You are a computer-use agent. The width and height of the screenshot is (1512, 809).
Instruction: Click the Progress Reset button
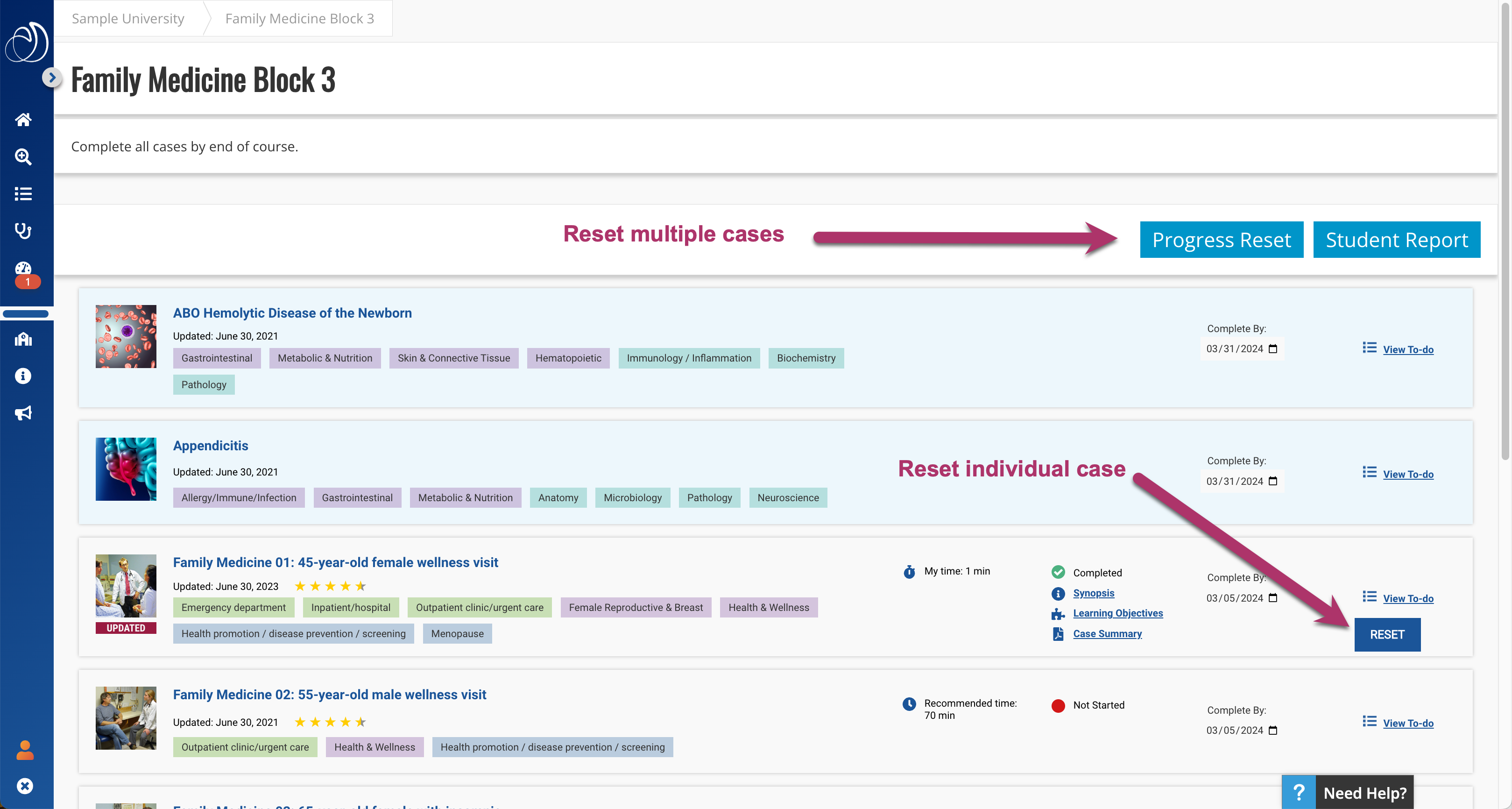1221,240
